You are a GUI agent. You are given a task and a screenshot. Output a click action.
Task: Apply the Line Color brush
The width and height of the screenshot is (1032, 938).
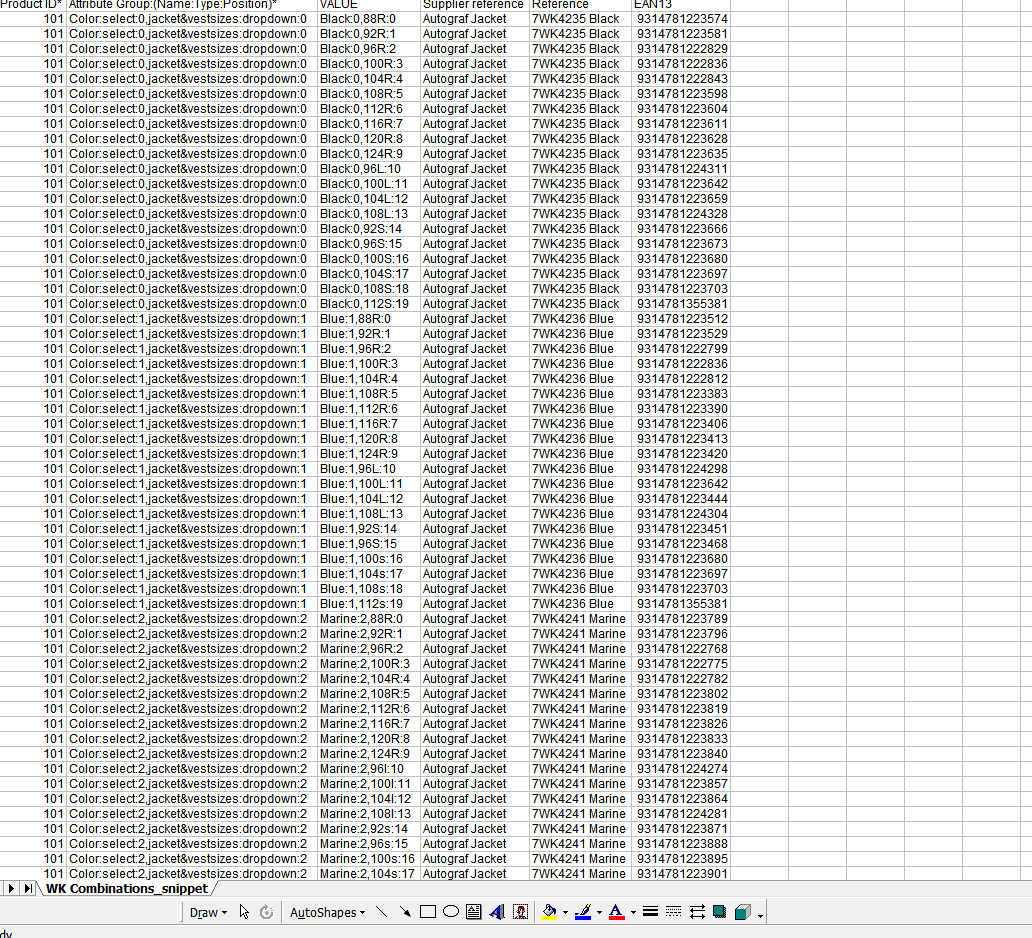pyautogui.click(x=582, y=912)
